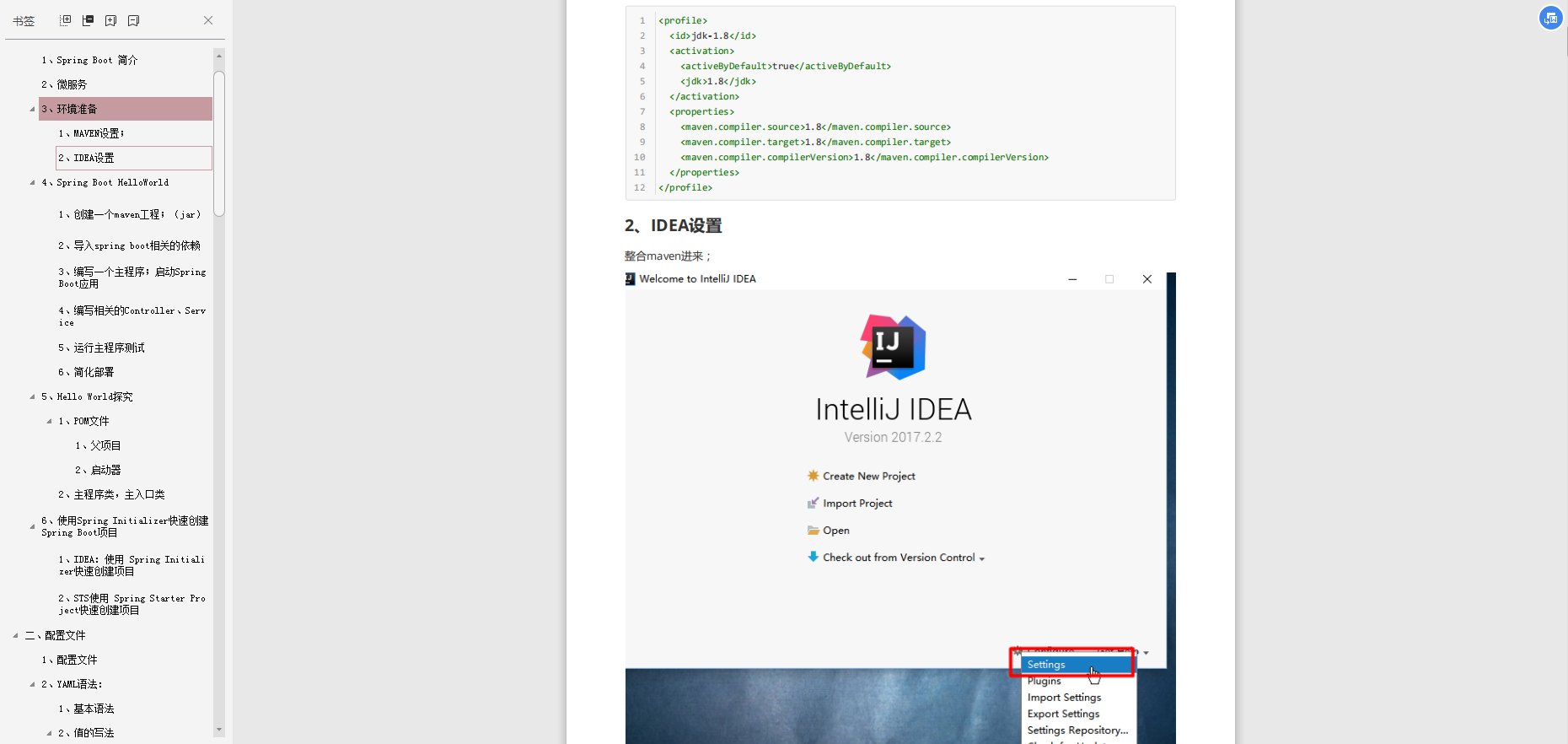This screenshot has height=744, width=1568.
Task: Delete bookmark using the minus bookmark icon
Action: 133,20
